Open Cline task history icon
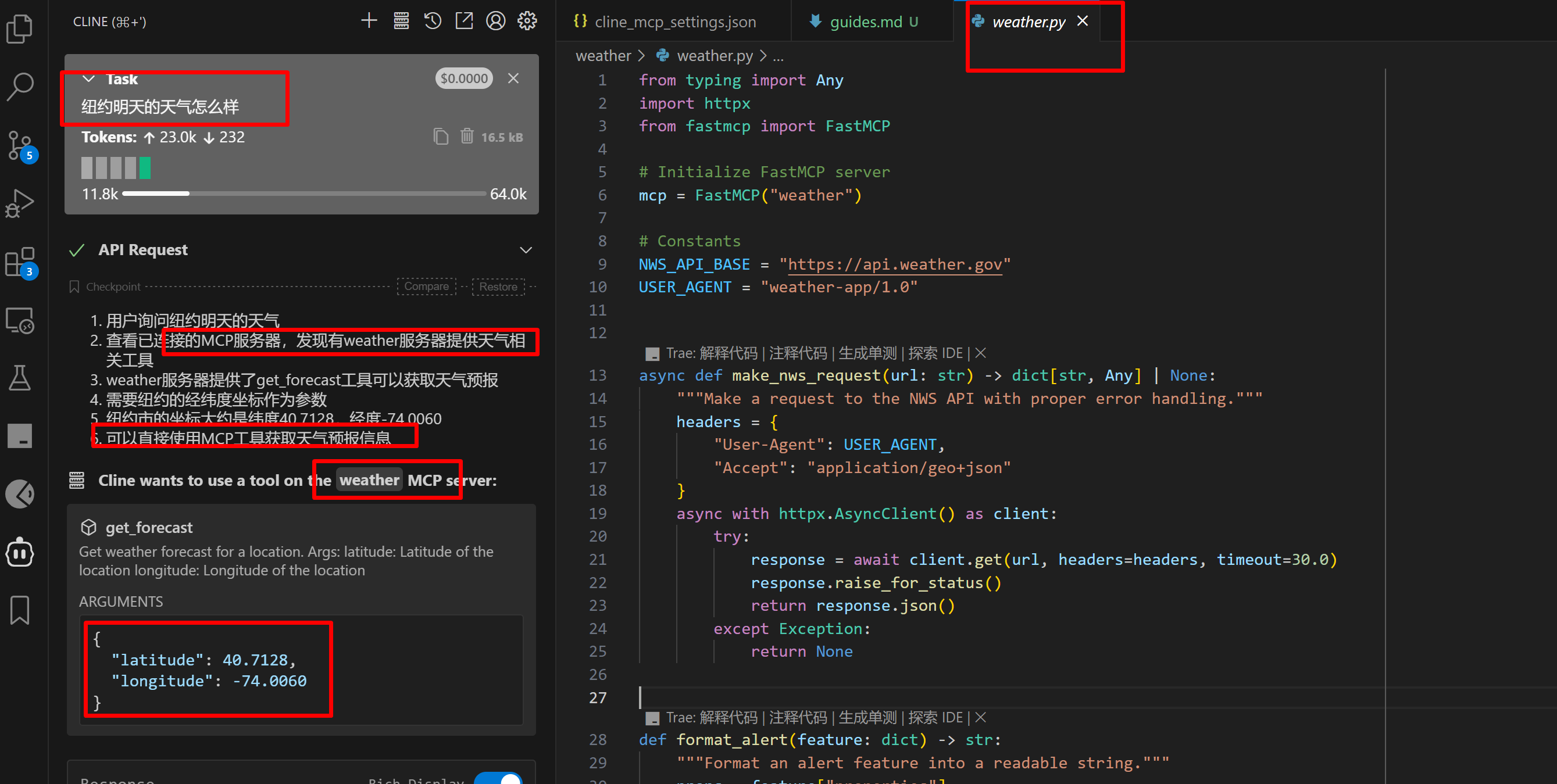Image resolution: width=1557 pixels, height=784 pixels. click(x=433, y=21)
